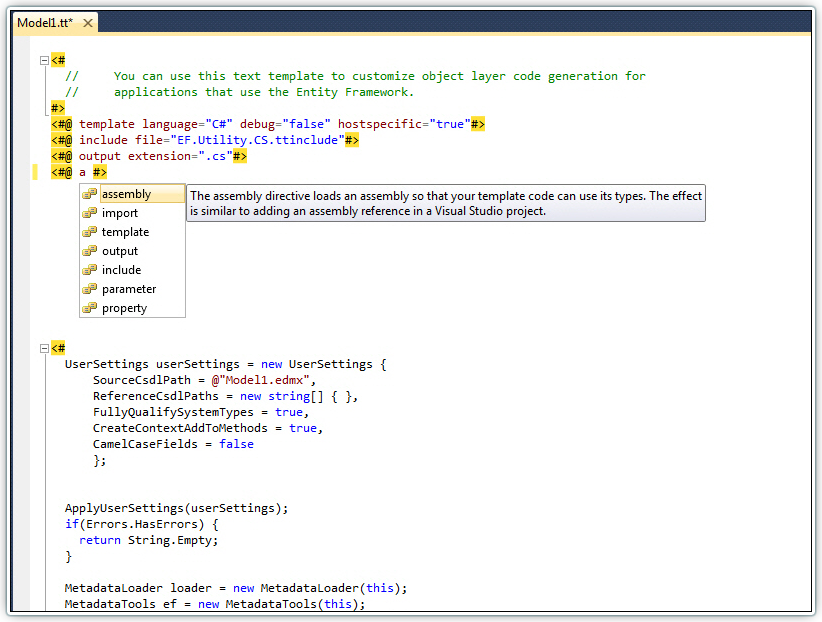Close the Model1.tt* tab
This screenshot has width=822, height=622.
(x=88, y=23)
